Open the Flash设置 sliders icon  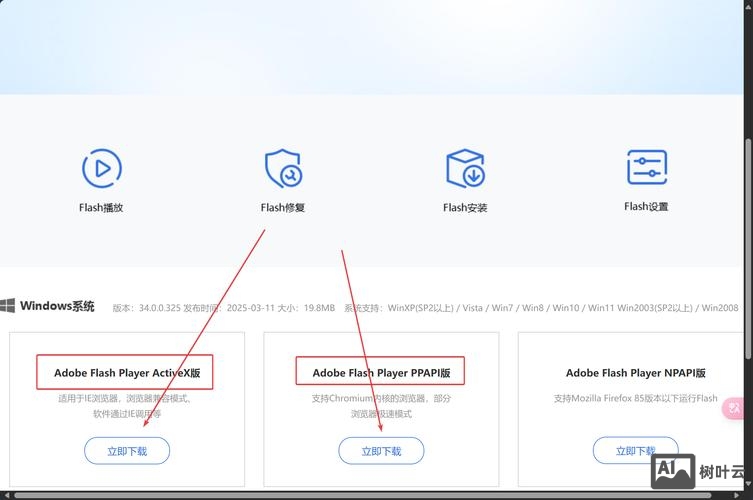point(646,167)
